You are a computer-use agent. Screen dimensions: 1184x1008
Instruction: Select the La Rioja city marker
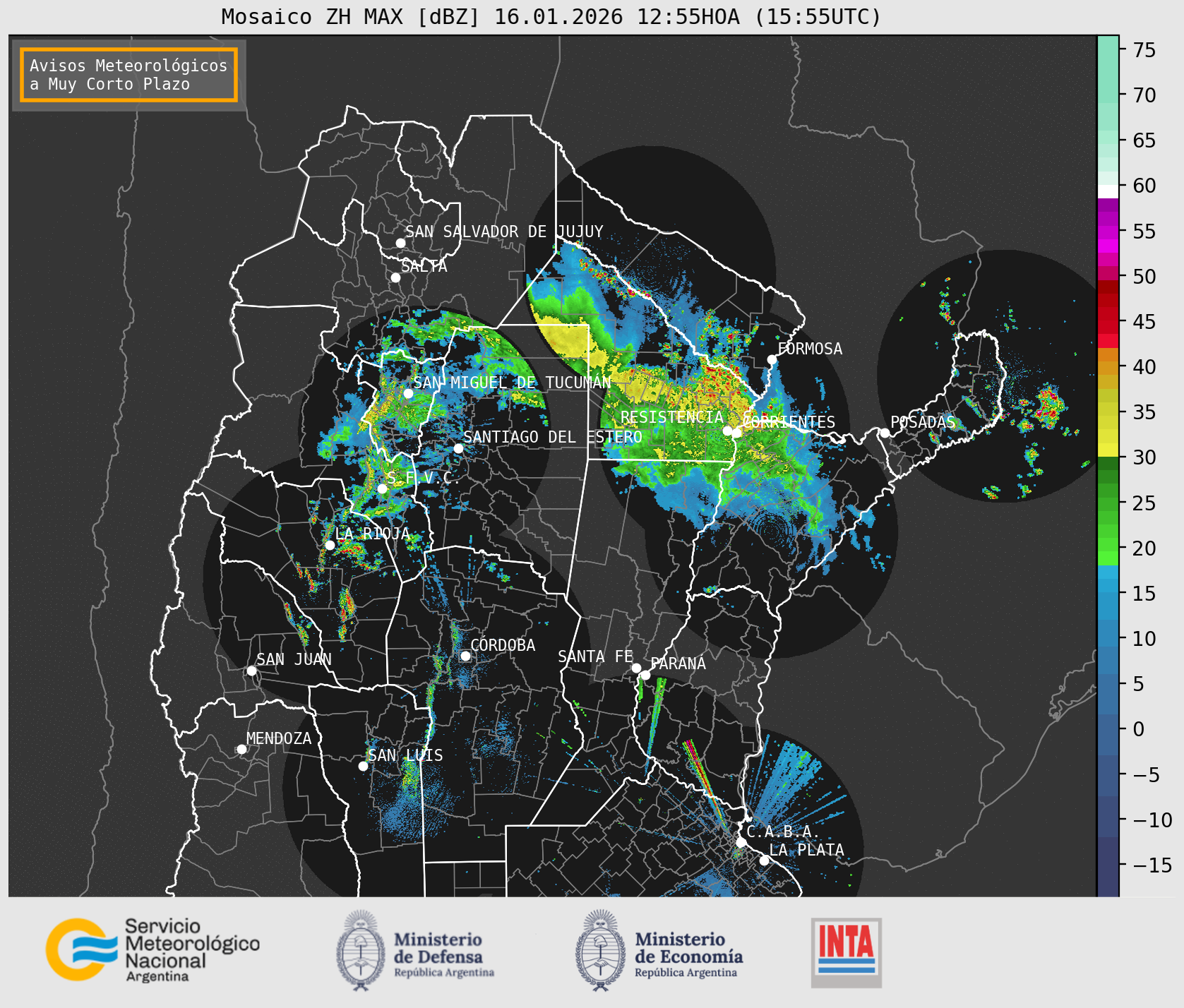click(x=330, y=545)
